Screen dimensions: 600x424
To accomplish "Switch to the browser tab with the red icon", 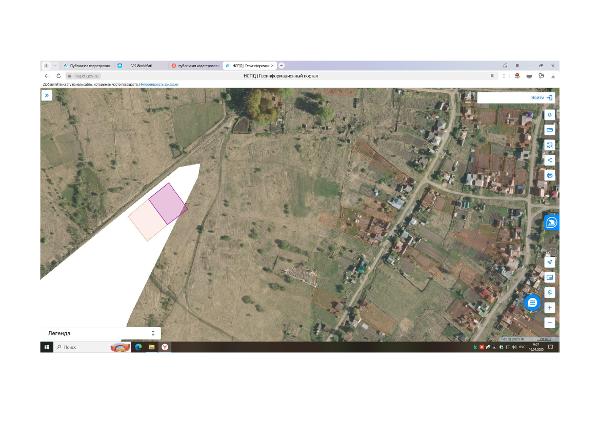I will tap(195, 66).
